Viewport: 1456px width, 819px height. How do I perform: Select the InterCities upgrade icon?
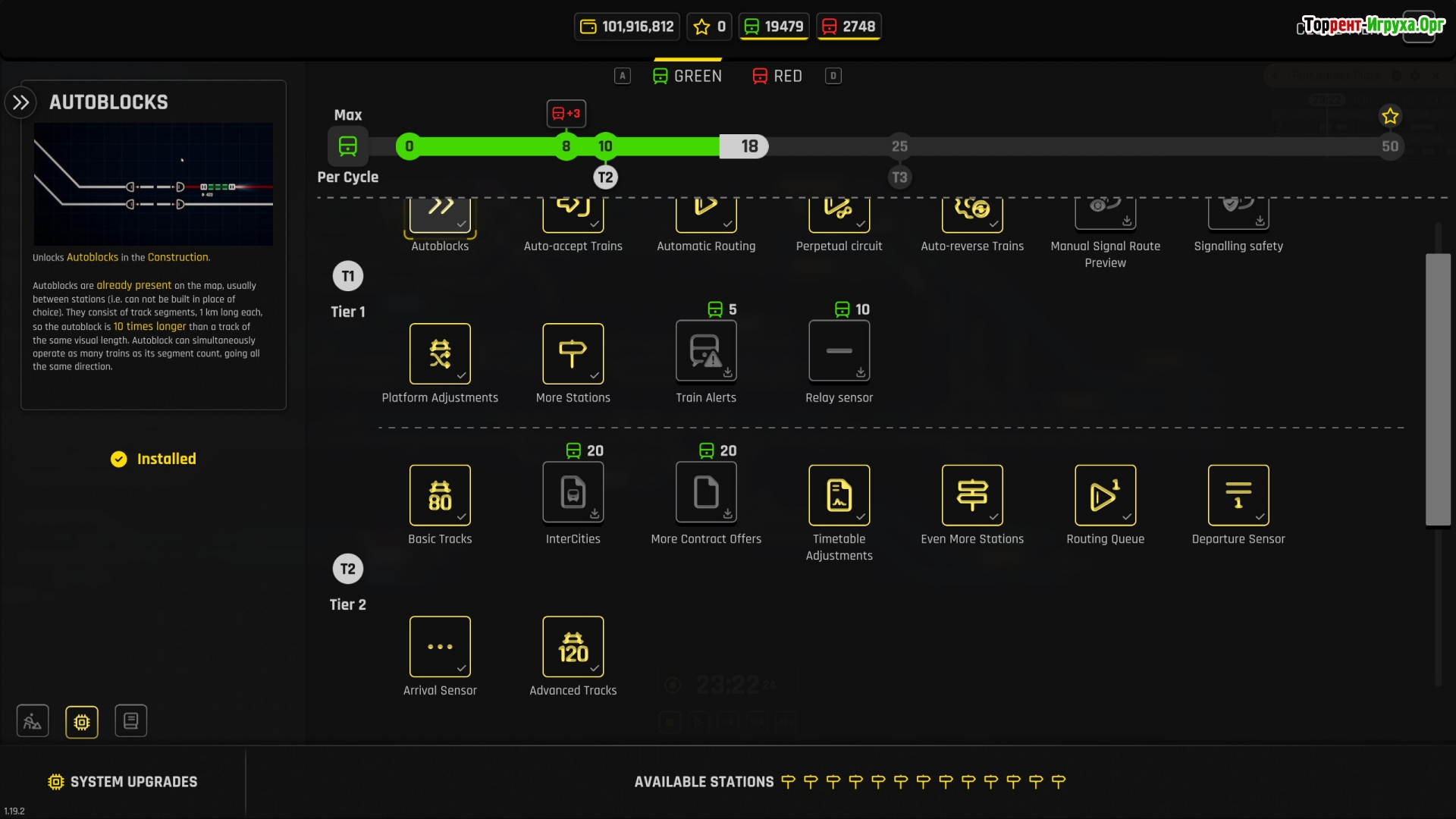pos(573,493)
